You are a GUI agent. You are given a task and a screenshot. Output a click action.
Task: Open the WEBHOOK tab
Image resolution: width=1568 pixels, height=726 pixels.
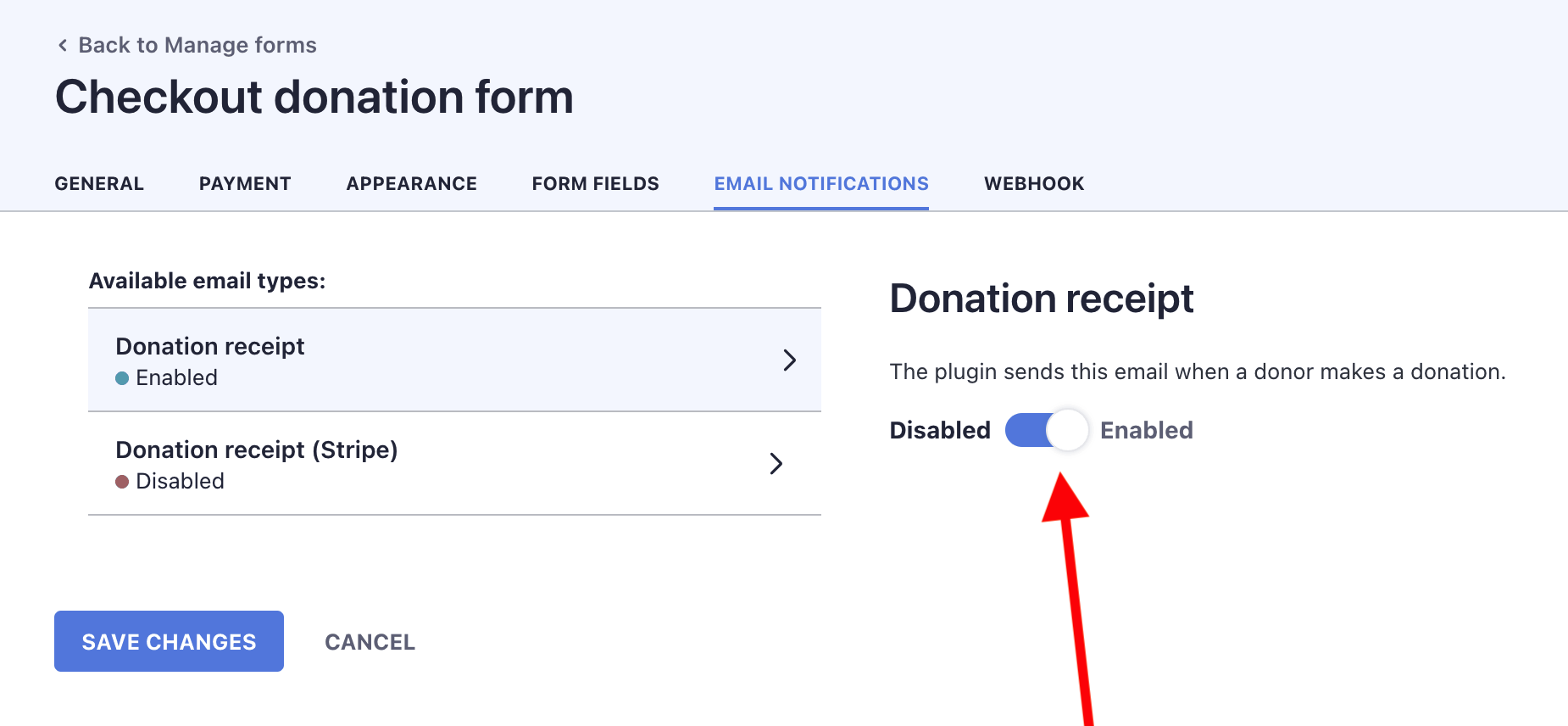click(x=1033, y=183)
